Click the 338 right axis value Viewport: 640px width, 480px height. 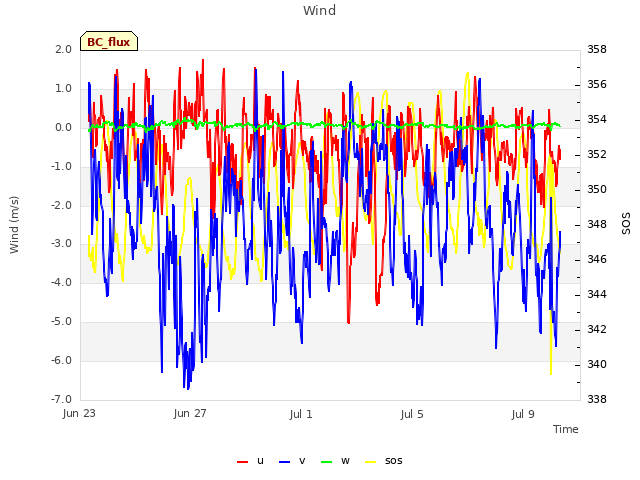click(597, 399)
